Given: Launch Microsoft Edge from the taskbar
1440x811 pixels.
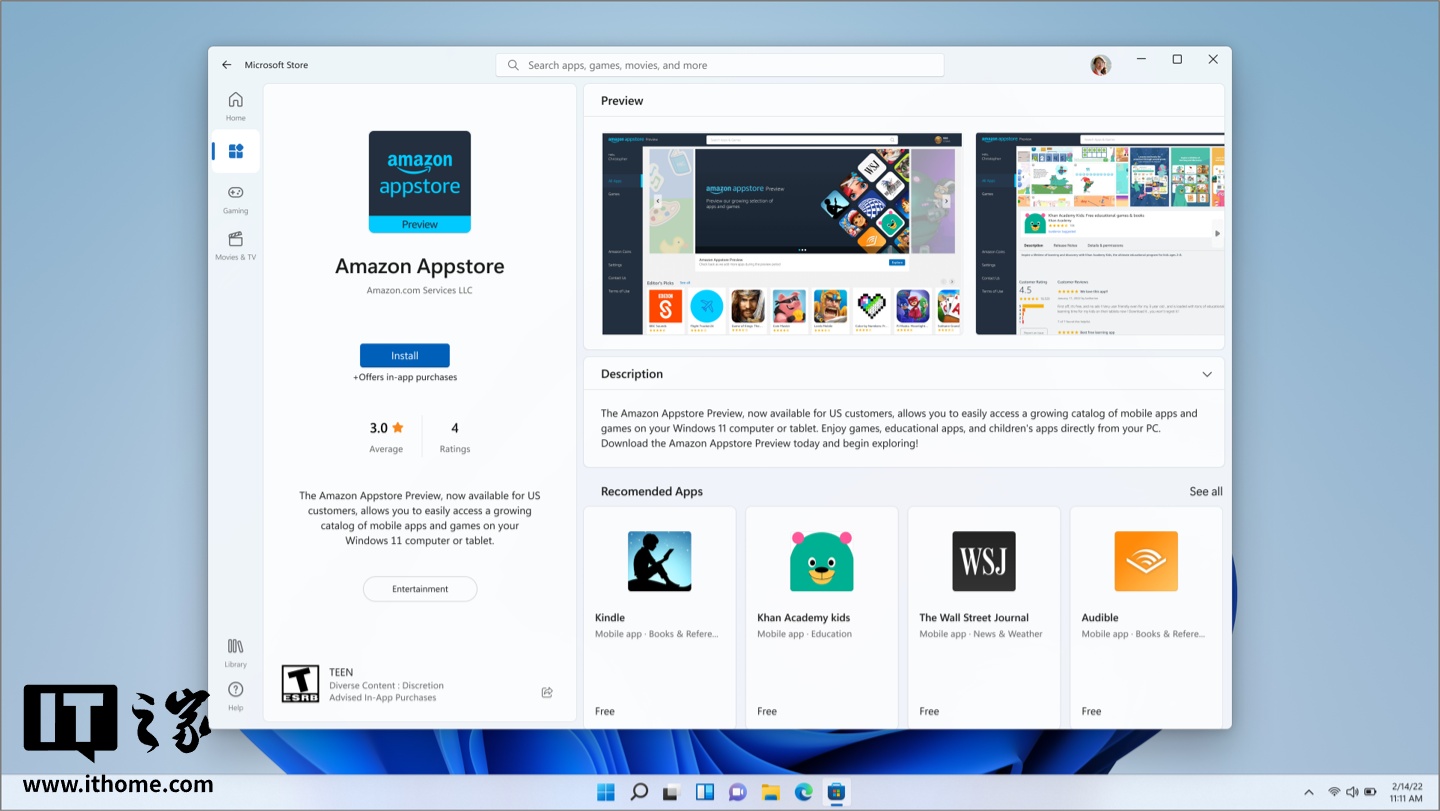Looking at the screenshot, I should pyautogui.click(x=802, y=791).
